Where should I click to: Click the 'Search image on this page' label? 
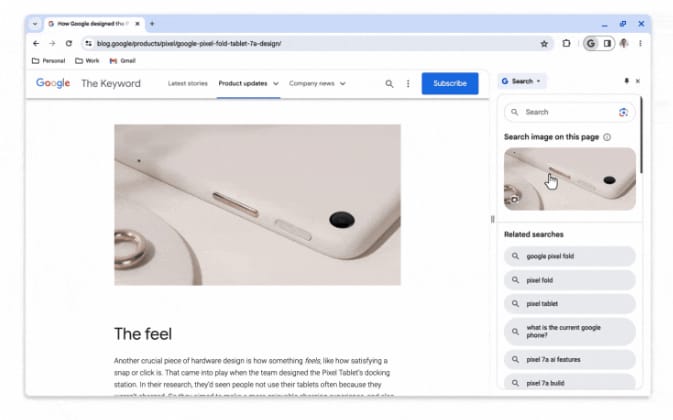551,137
